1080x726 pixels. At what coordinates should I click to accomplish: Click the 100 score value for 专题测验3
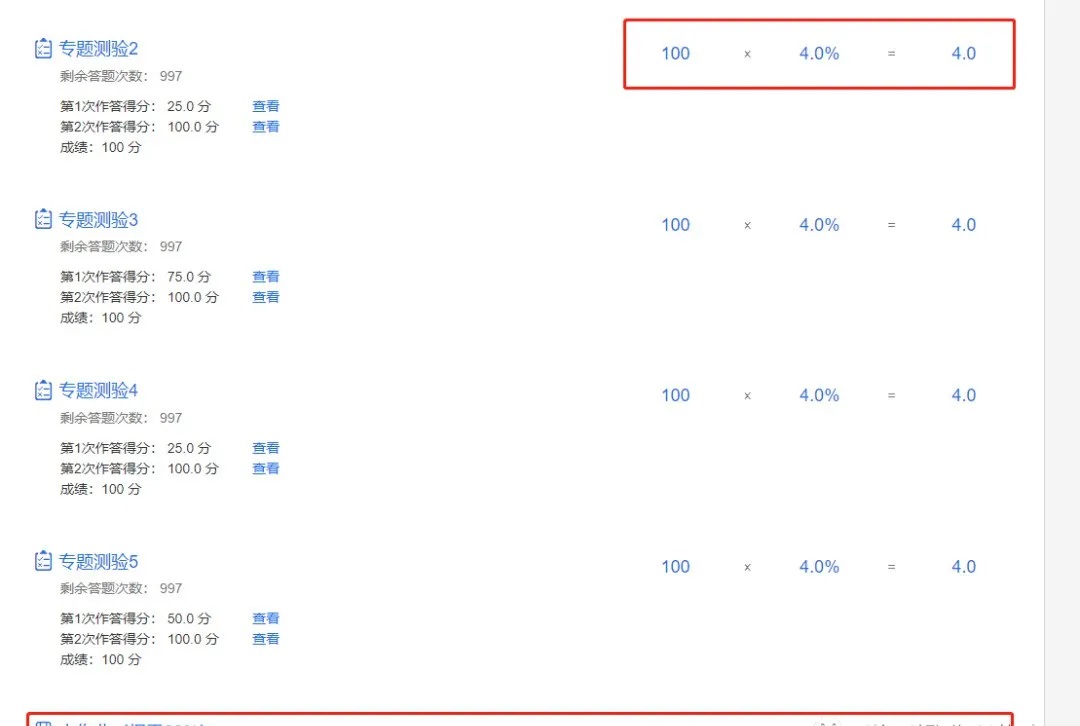pos(676,225)
